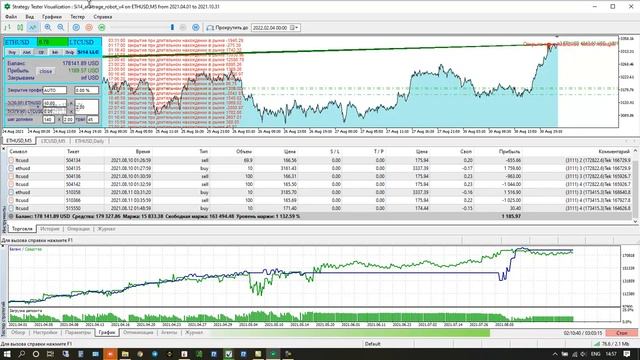Sort trades by Символ column
Image resolution: width=640 pixels, height=360 pixels.
pos(18,151)
